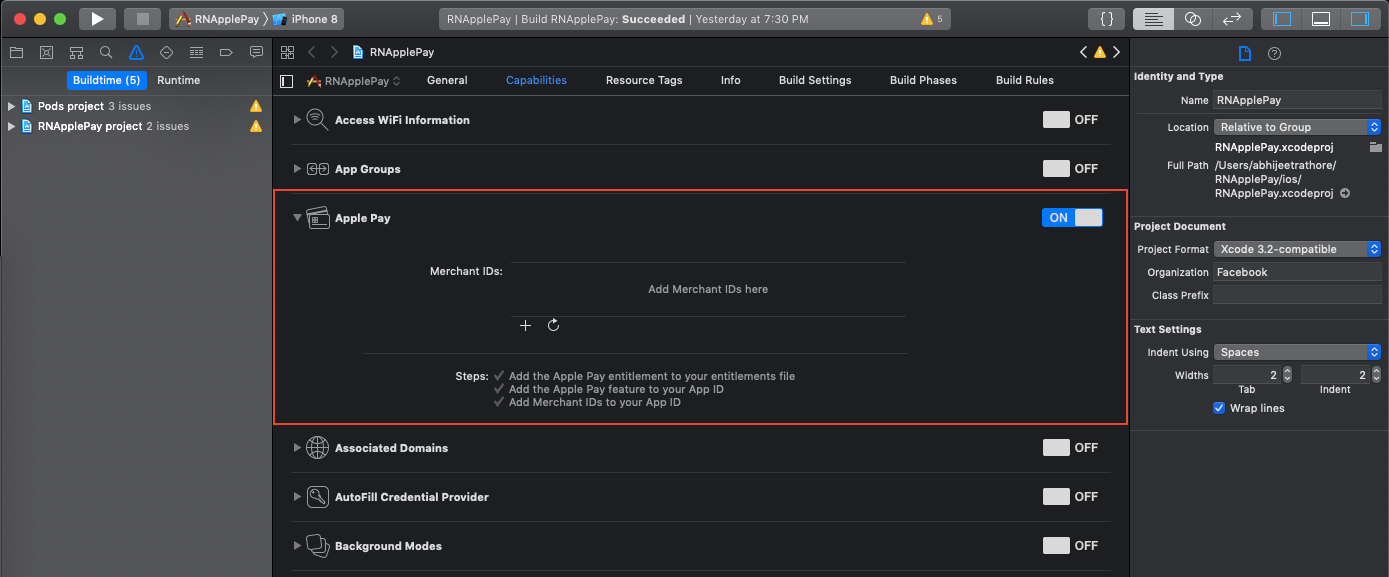The image size is (1389, 577).
Task: Choose iPhone 8 run destination
Action: (x=306, y=19)
